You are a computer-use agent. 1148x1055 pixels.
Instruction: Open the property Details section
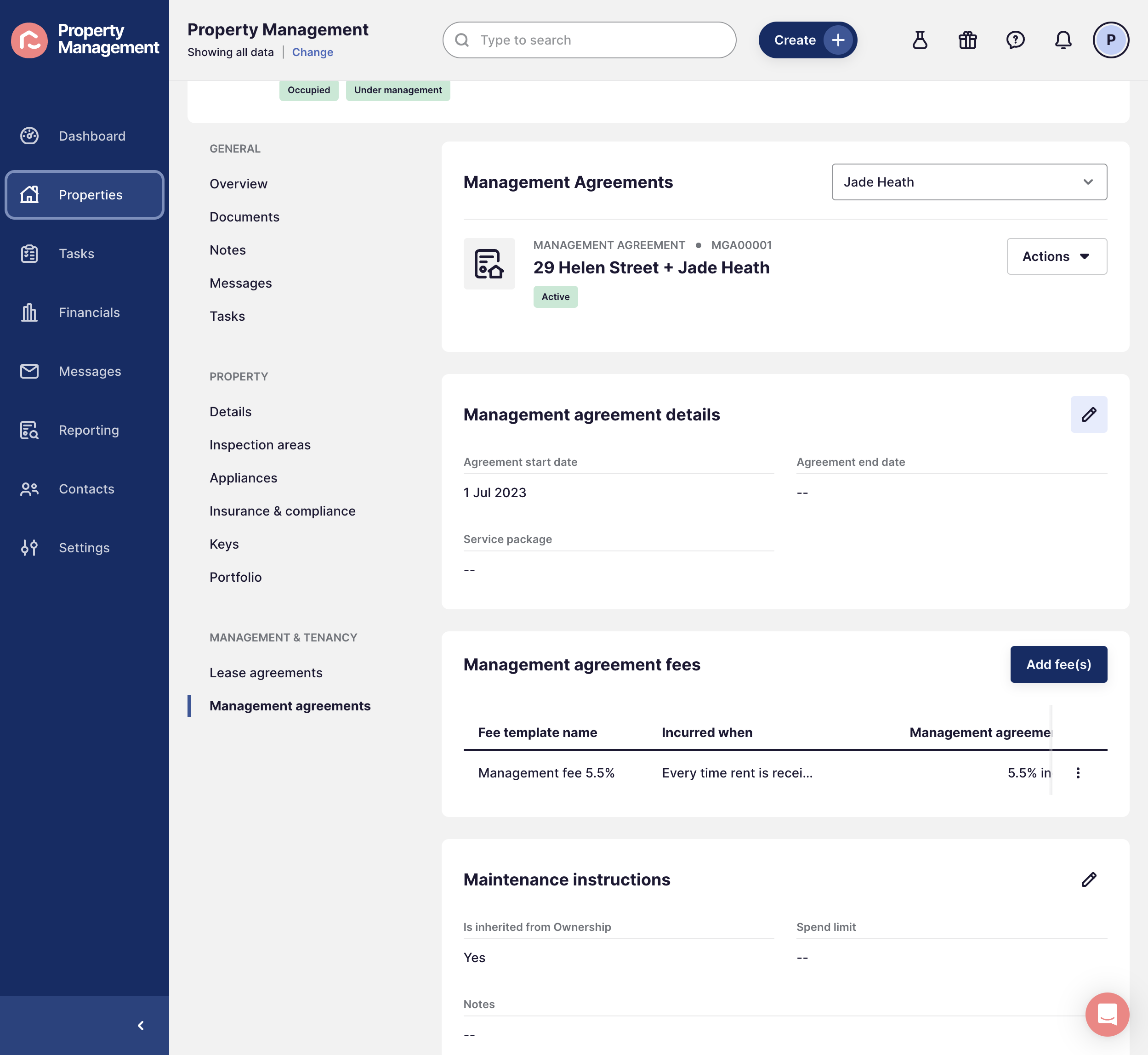(x=231, y=412)
